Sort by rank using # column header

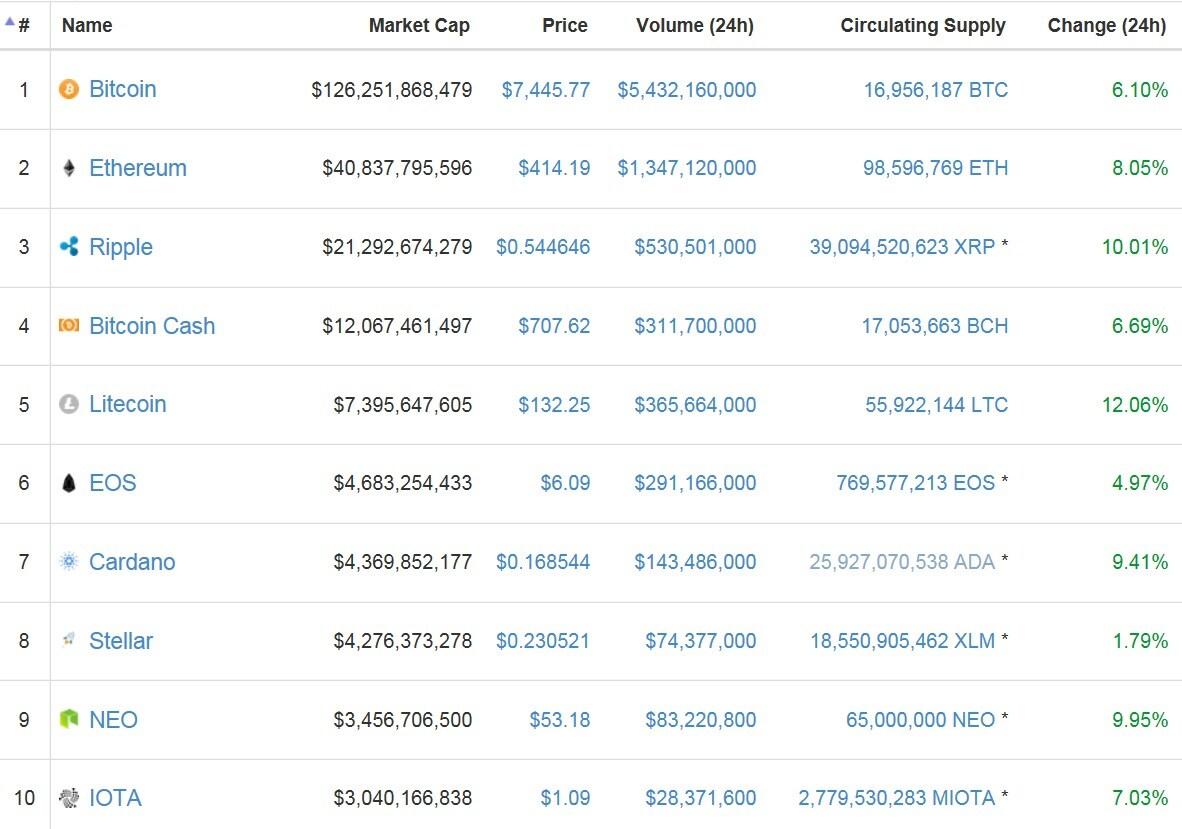(23, 26)
